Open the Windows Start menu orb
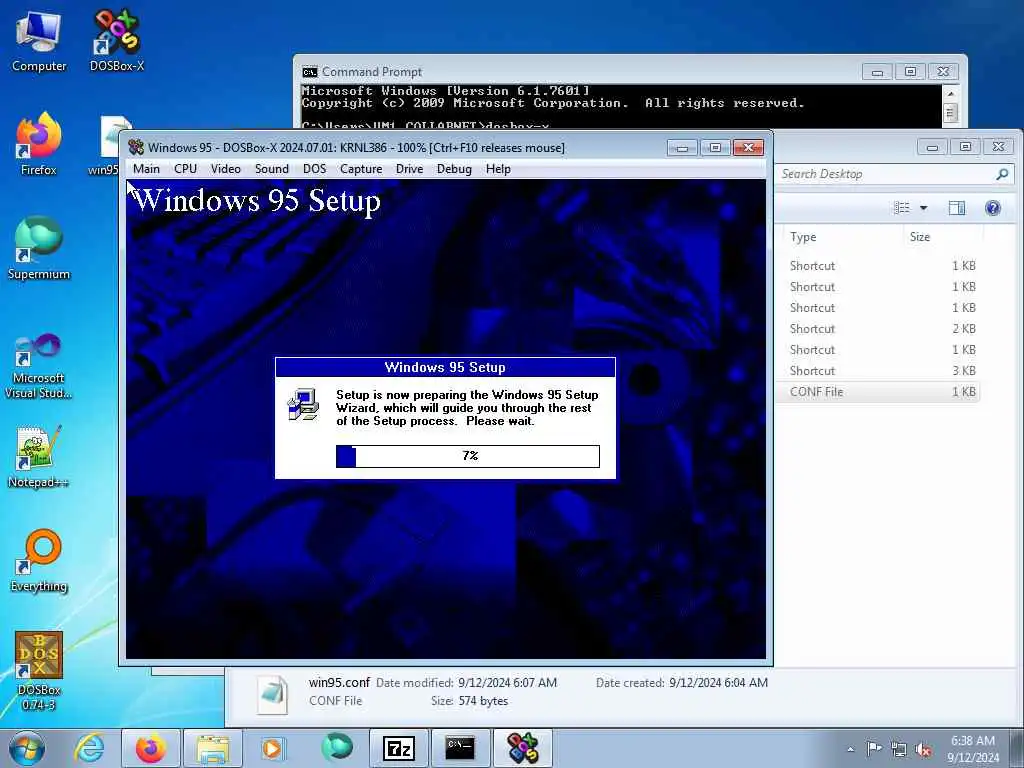The image size is (1024, 768). click(27, 748)
